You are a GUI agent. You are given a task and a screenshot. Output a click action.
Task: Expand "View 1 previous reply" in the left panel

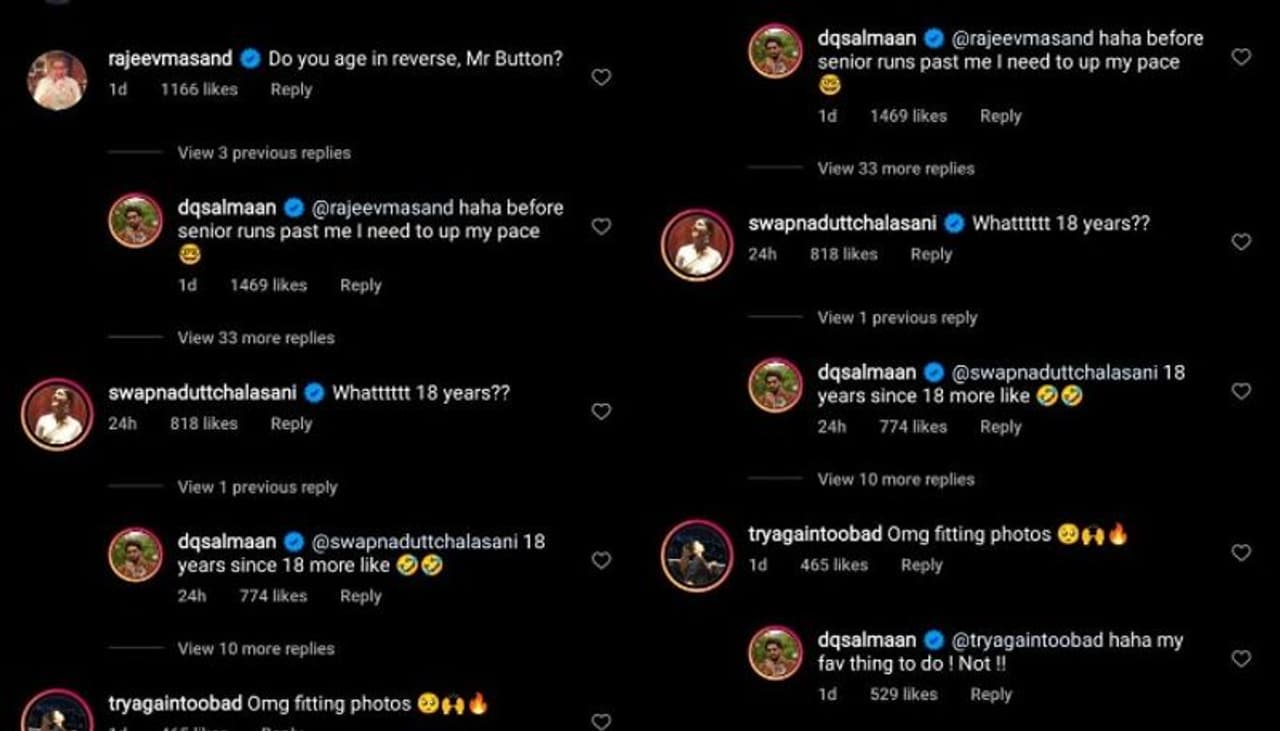point(257,487)
